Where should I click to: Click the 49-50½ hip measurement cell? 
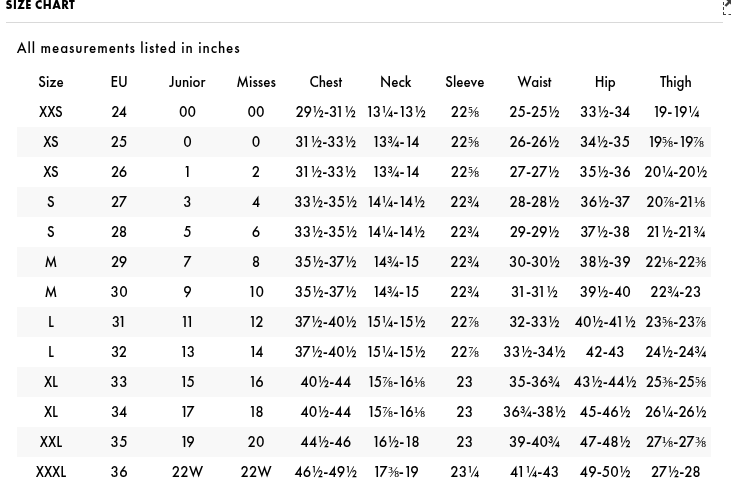pos(605,472)
